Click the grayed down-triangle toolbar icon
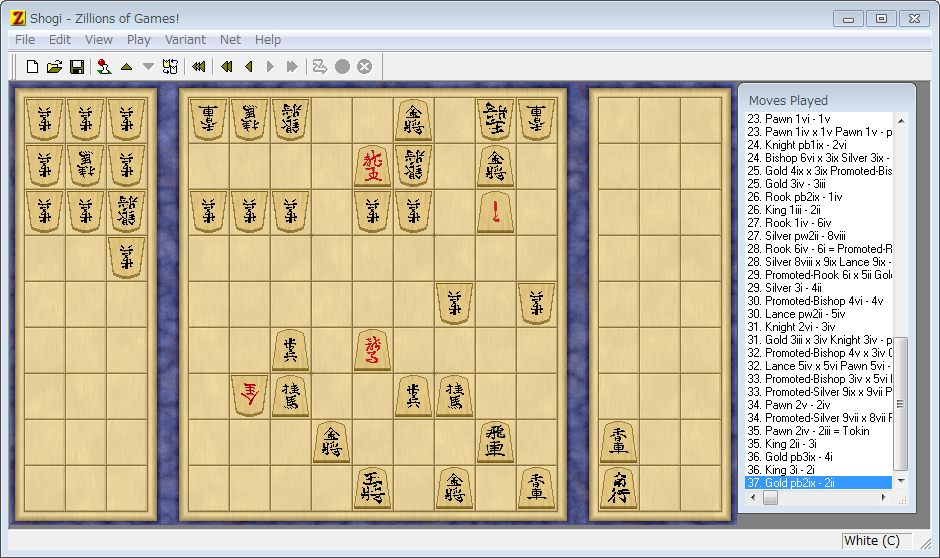This screenshot has height=558, width=940. point(148,67)
